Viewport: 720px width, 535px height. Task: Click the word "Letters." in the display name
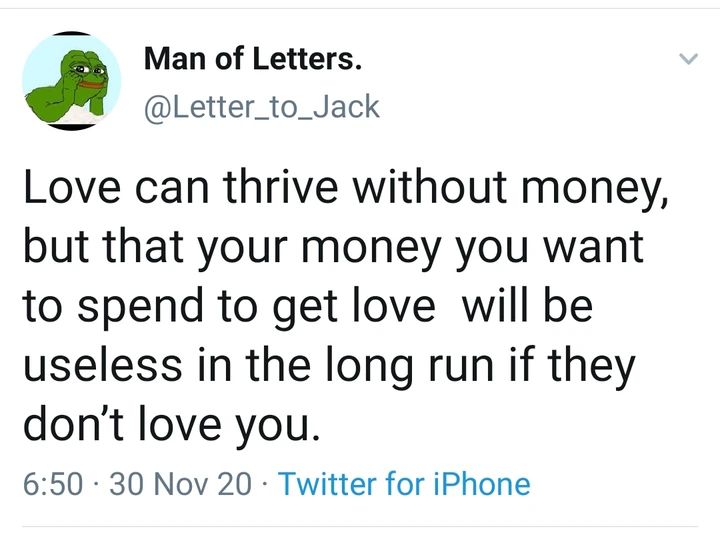point(308,60)
